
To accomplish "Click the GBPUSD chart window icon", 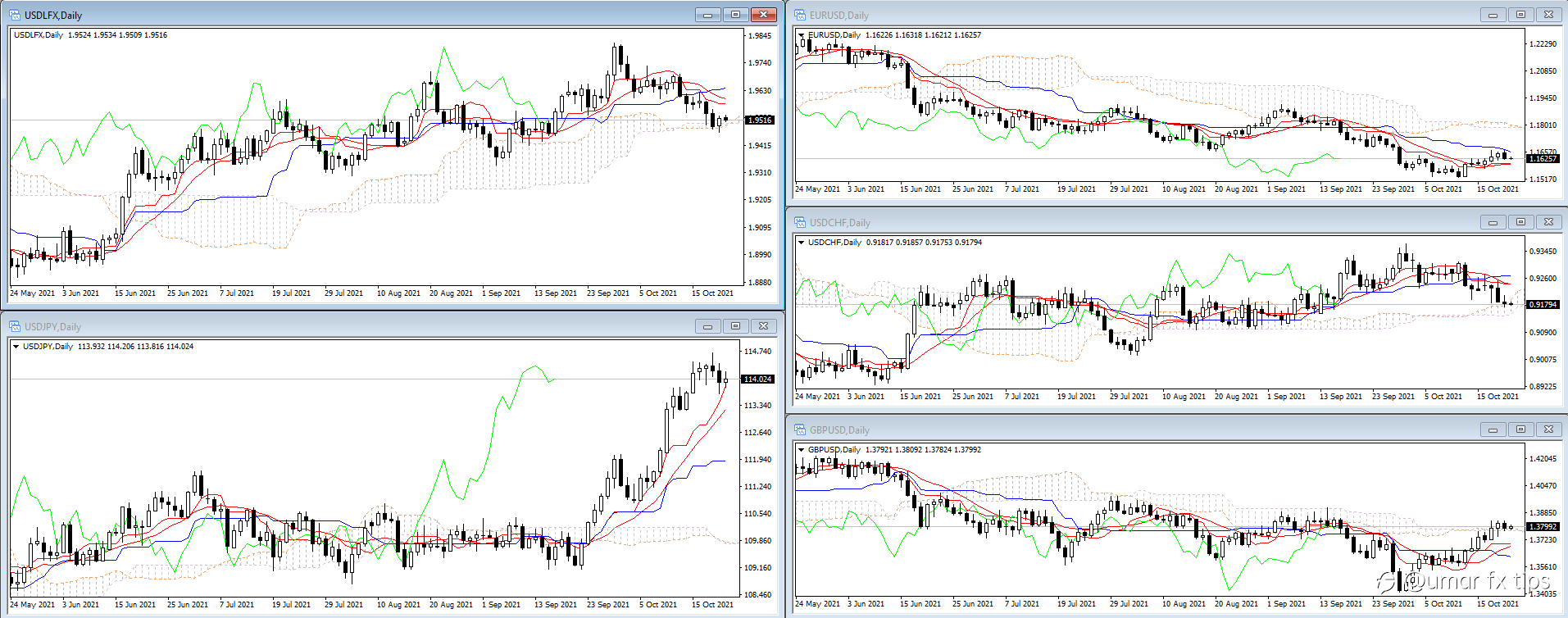I will click(x=800, y=429).
